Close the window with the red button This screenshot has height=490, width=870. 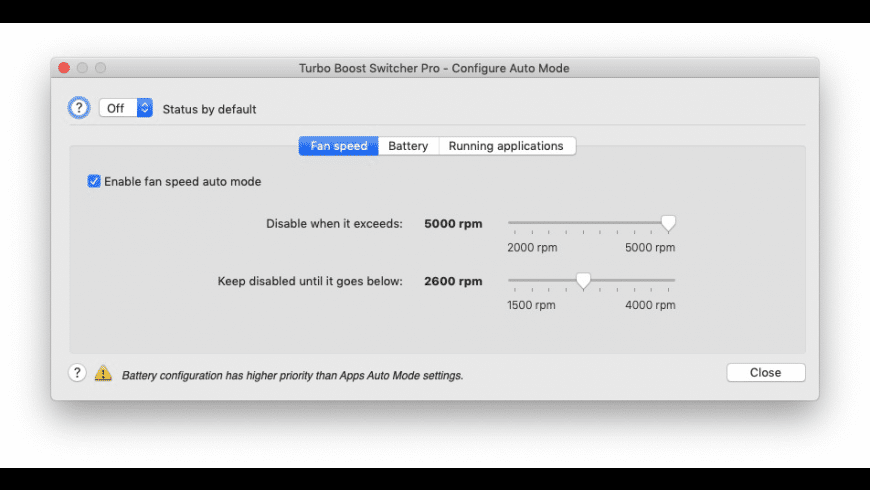point(64,68)
